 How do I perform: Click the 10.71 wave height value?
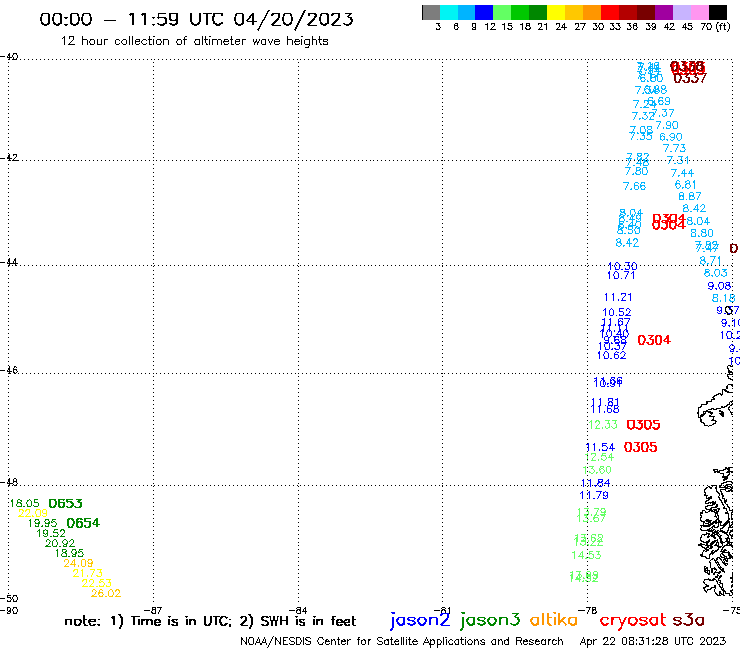tap(621, 275)
